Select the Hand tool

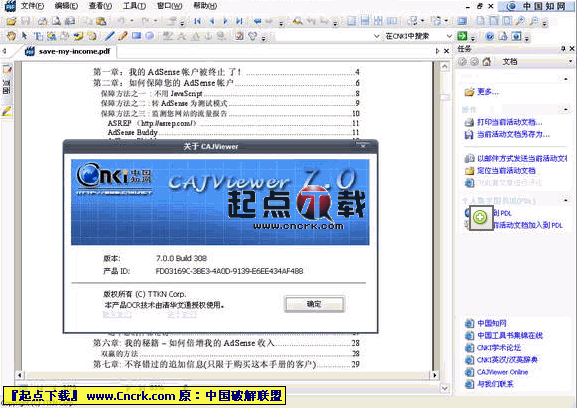[x=11, y=36]
